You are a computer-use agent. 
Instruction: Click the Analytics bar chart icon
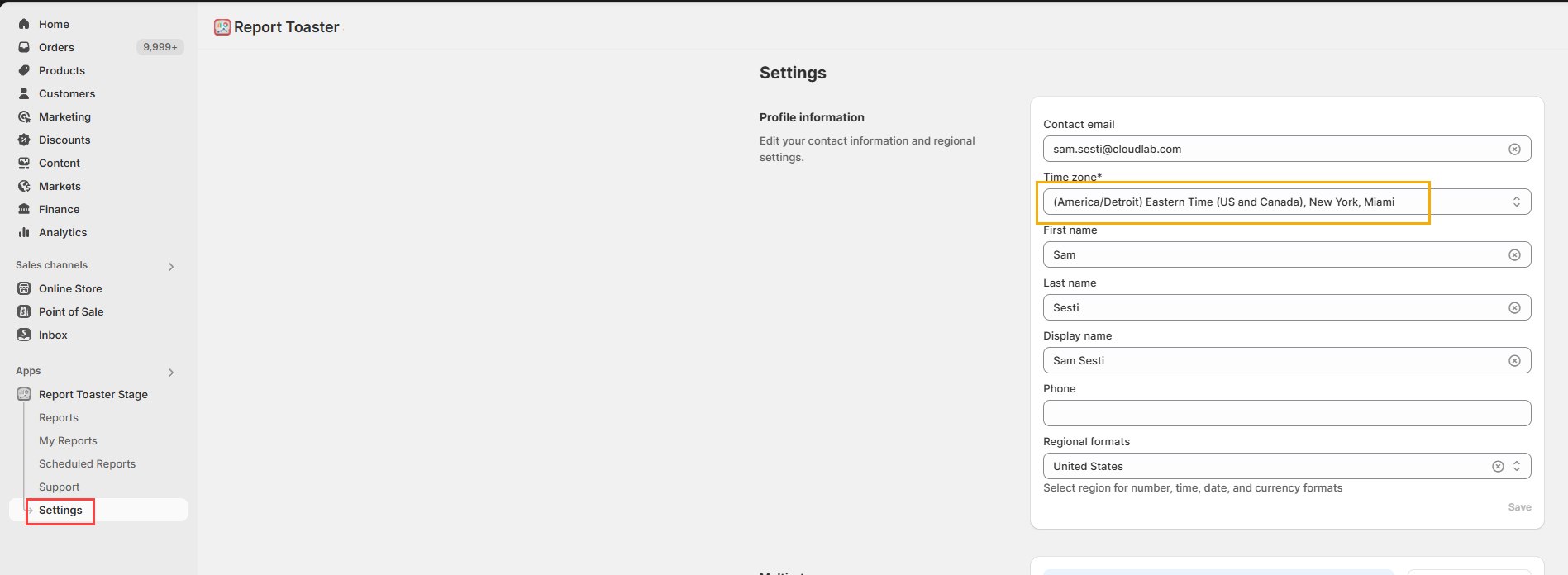pos(24,232)
